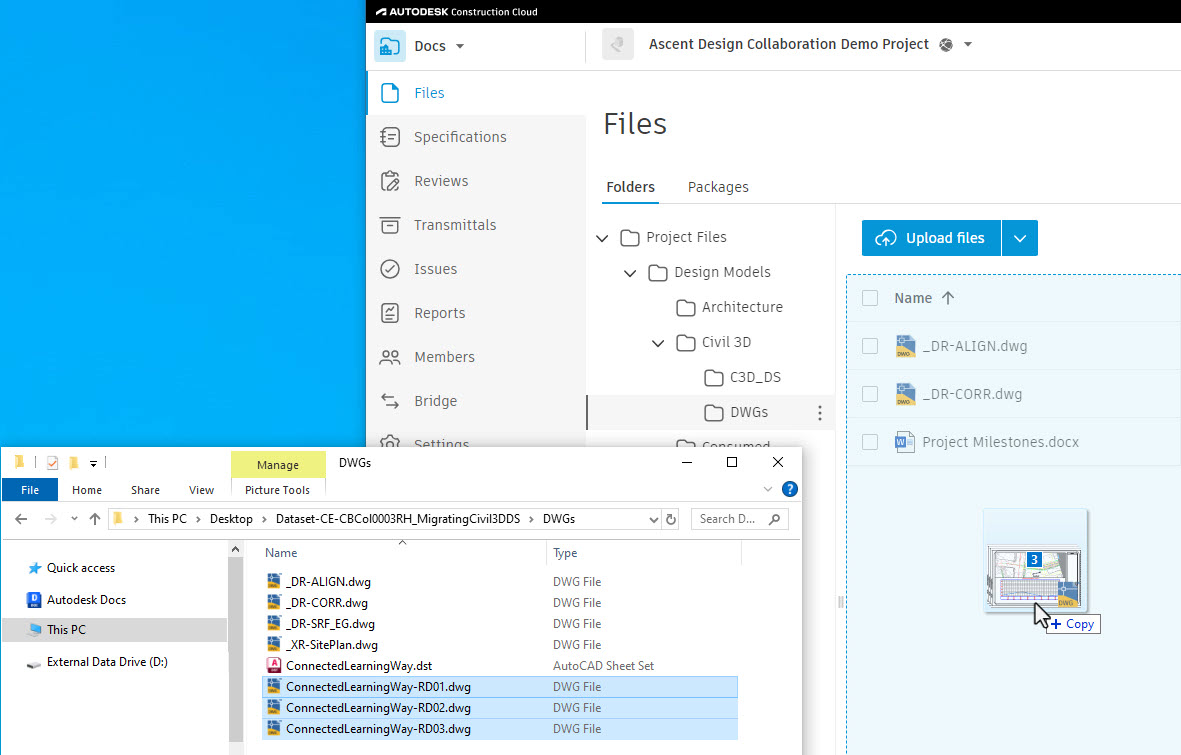The height and width of the screenshot is (755, 1181).
Task: Refresh the Explorer address bar
Action: (671, 519)
